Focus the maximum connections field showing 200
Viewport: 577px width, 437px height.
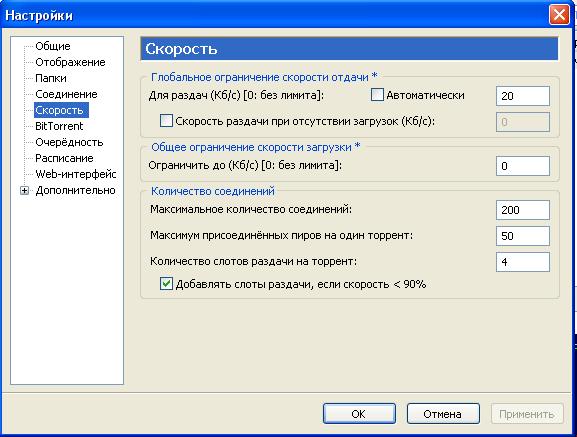tap(523, 210)
